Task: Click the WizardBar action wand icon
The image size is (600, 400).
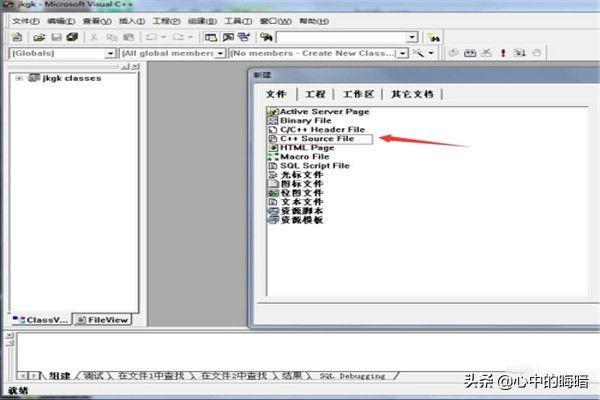Action: tap(419, 53)
